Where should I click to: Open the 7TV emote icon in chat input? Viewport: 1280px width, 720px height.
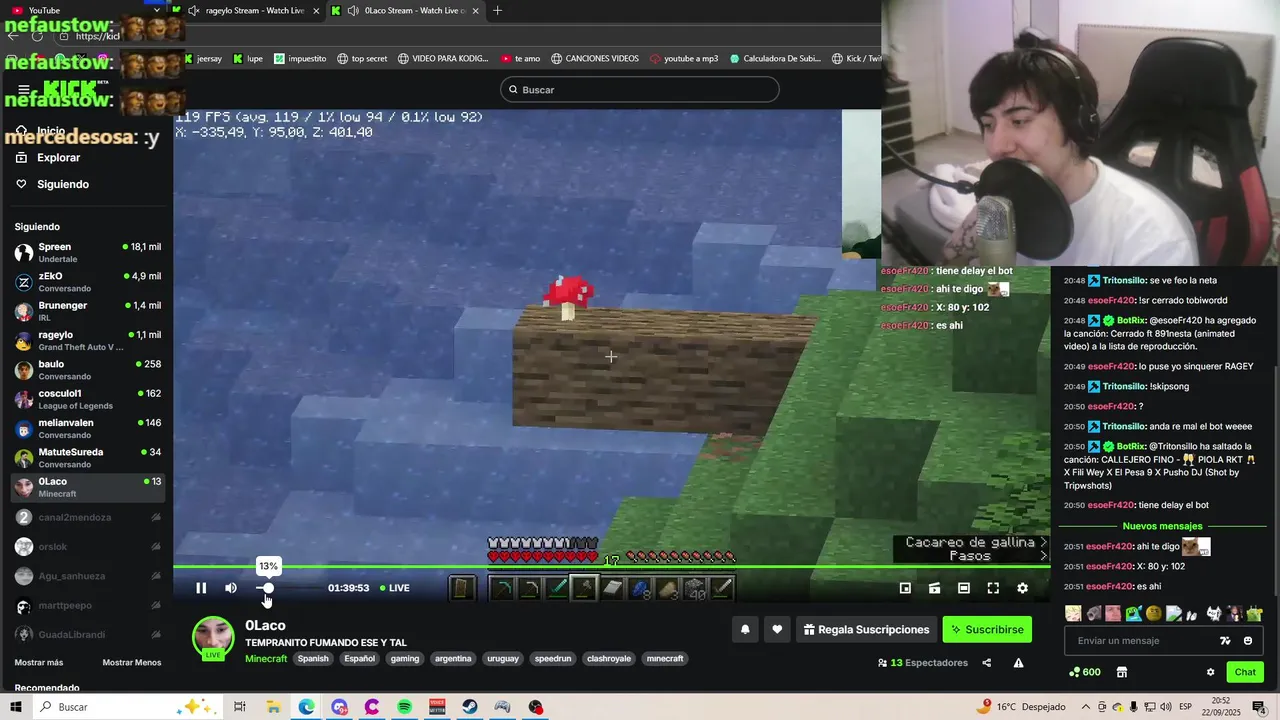pyautogui.click(x=1225, y=640)
